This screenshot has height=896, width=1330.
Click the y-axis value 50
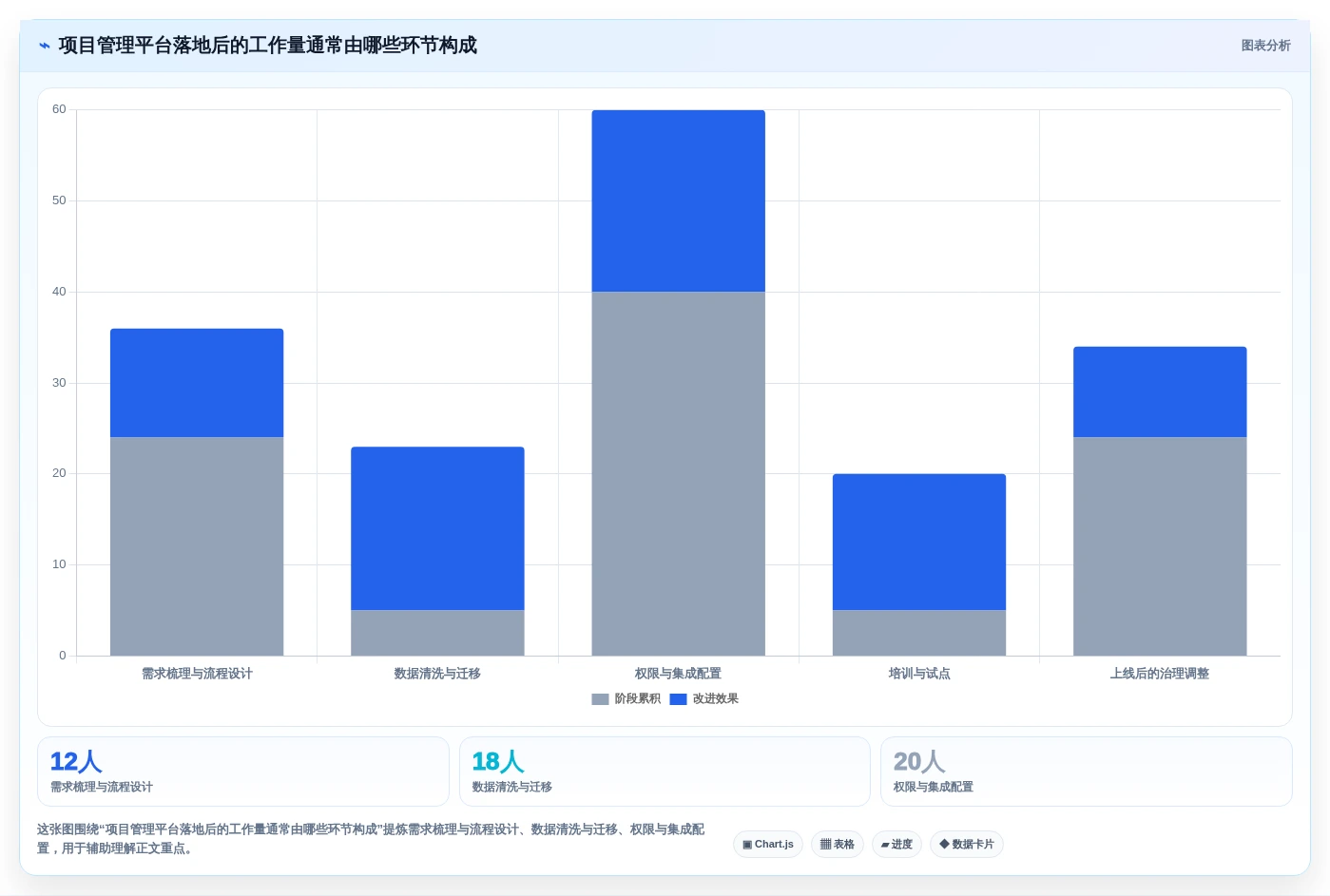pyautogui.click(x=59, y=200)
